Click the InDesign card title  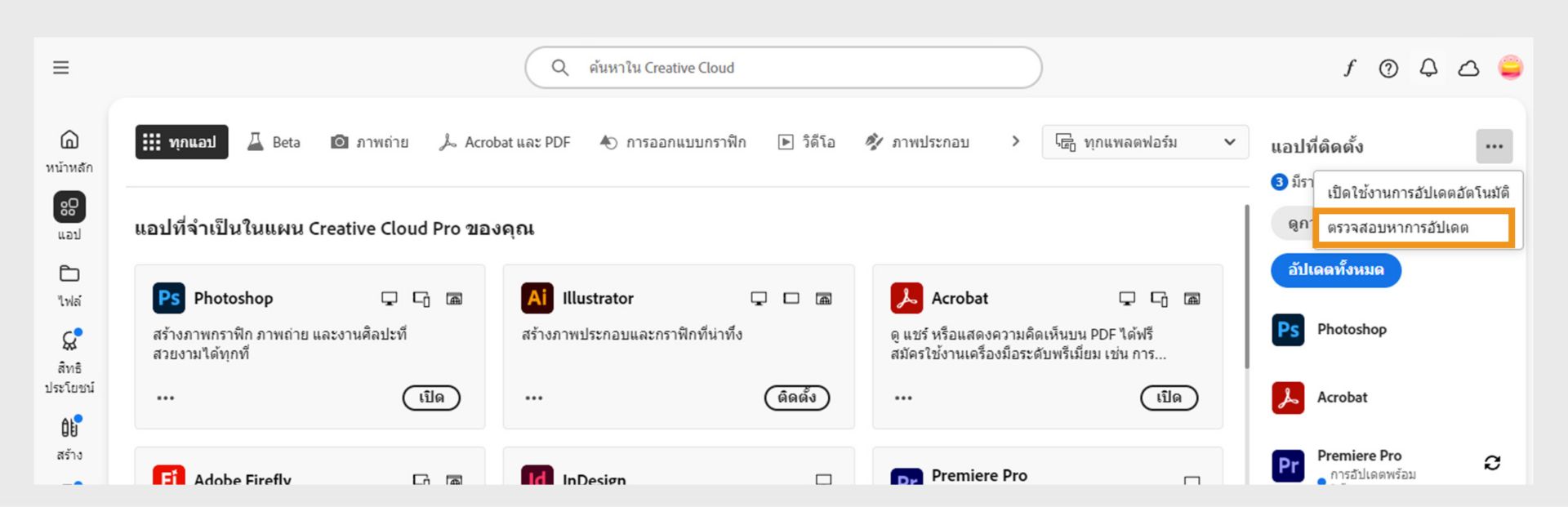[x=595, y=479]
